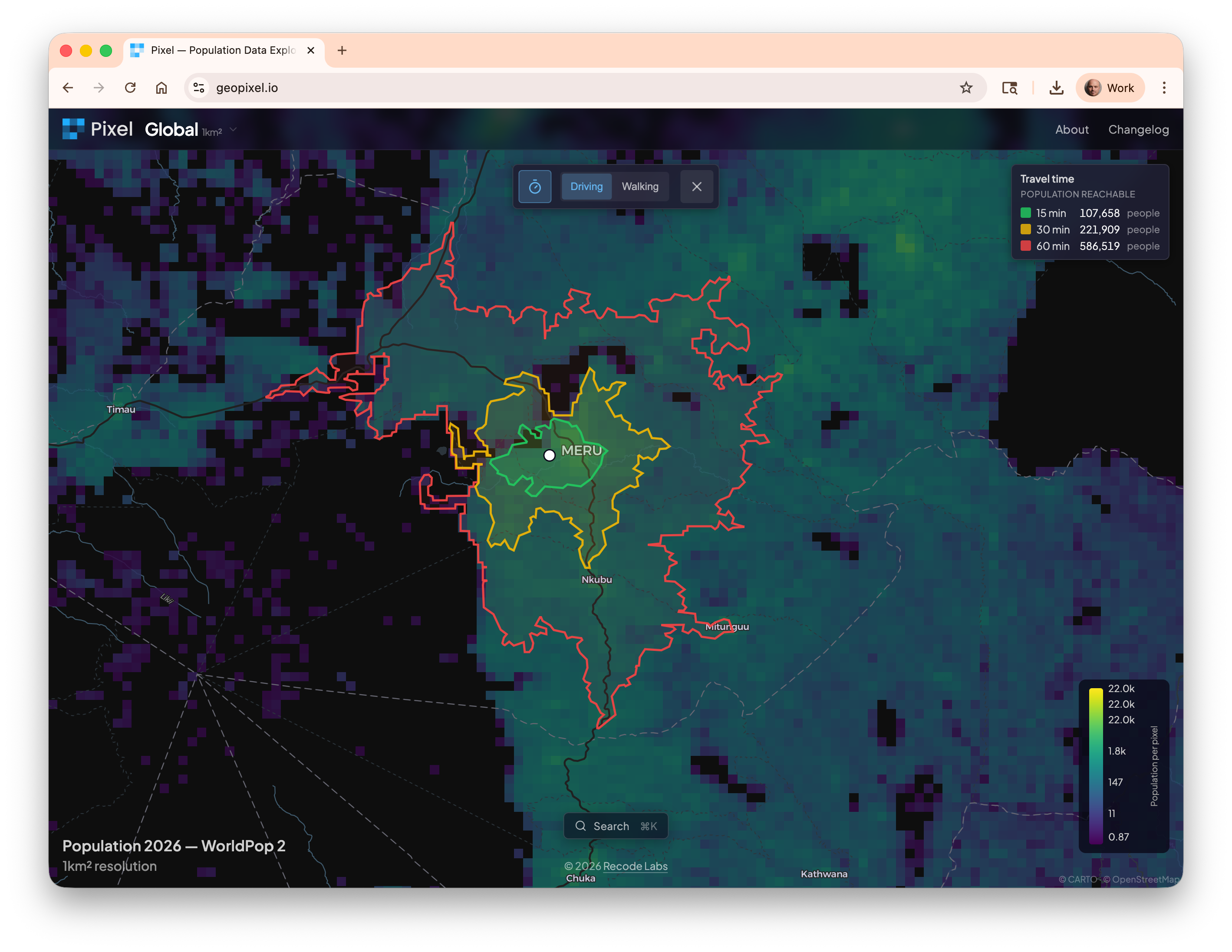Screen dimensions: 1232x952
Task: Click the Chuka map label
Action: point(580,877)
